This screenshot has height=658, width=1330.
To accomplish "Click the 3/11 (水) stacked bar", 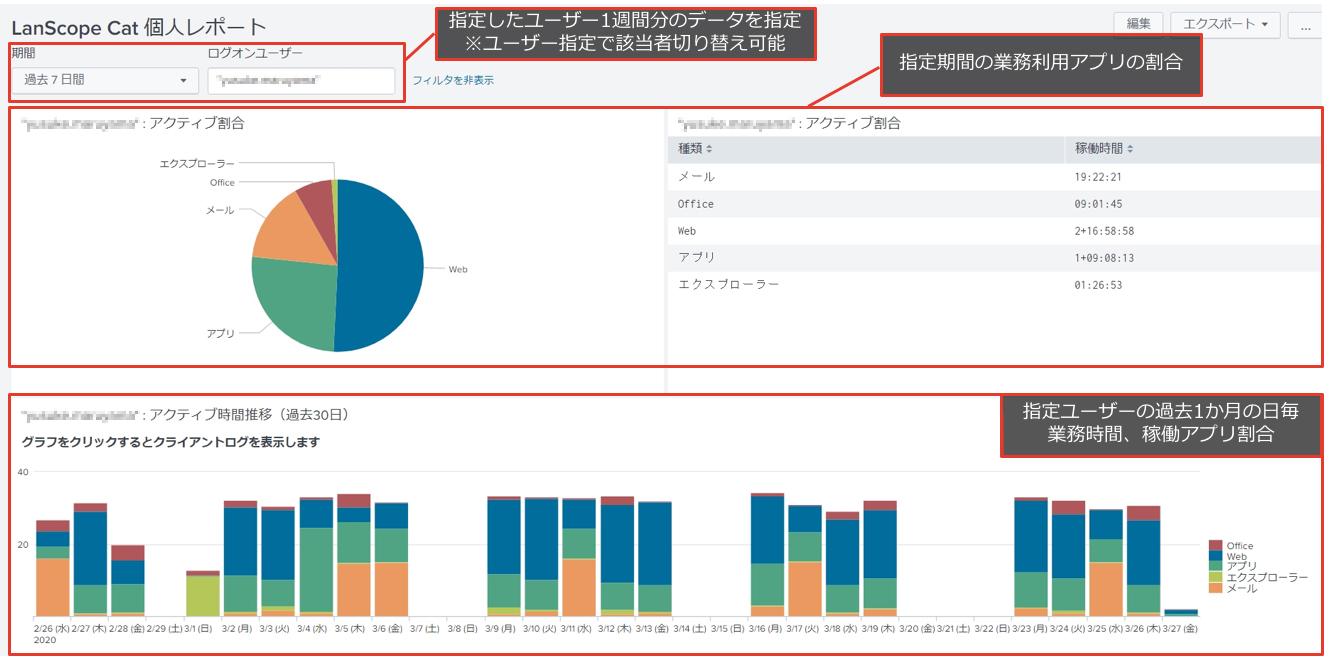I will pos(579,557).
